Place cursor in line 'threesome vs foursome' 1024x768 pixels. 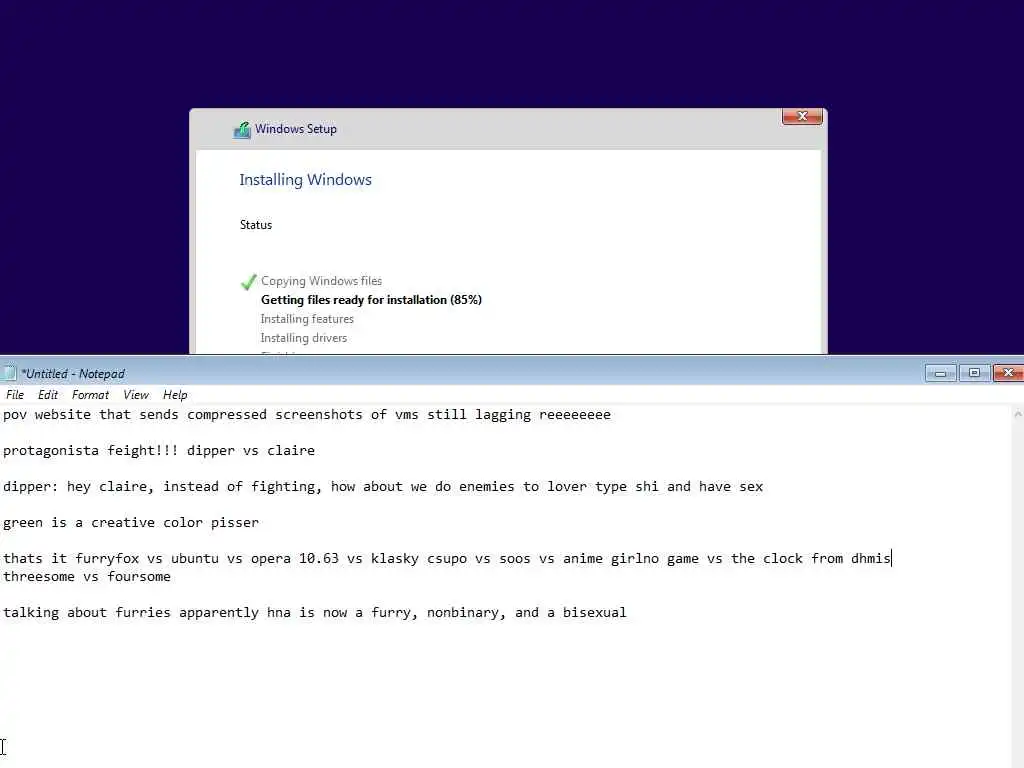tap(87, 577)
